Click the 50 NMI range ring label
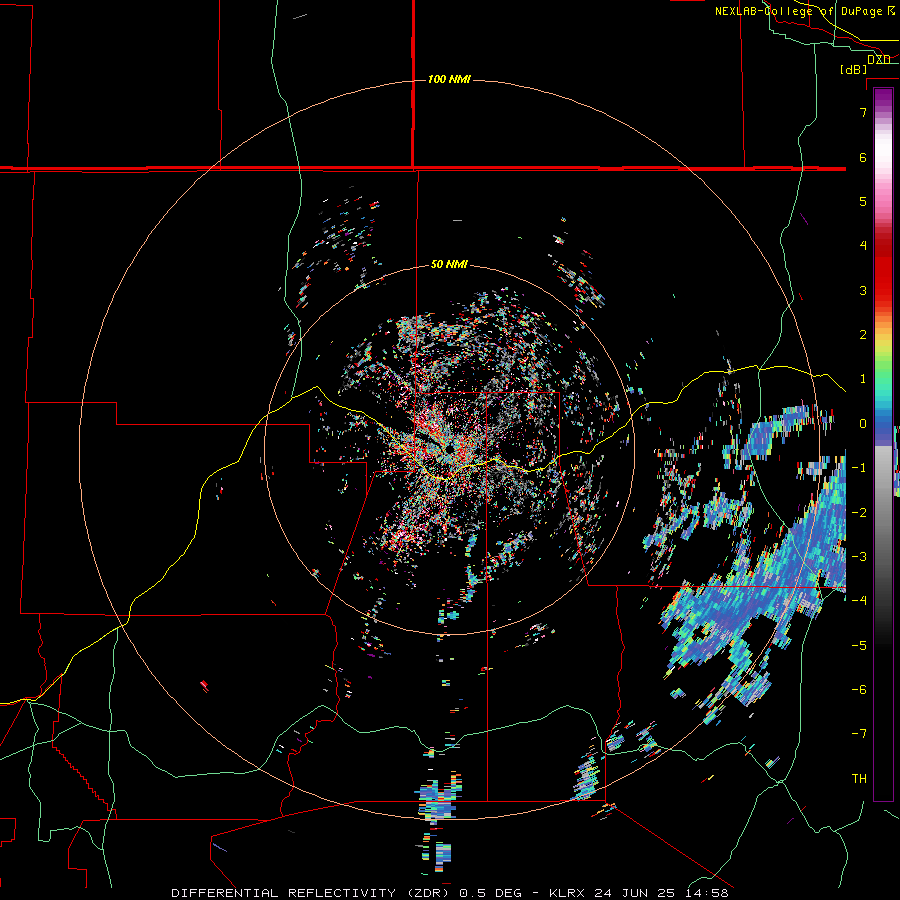Screen dimensions: 900x900 coord(449,265)
